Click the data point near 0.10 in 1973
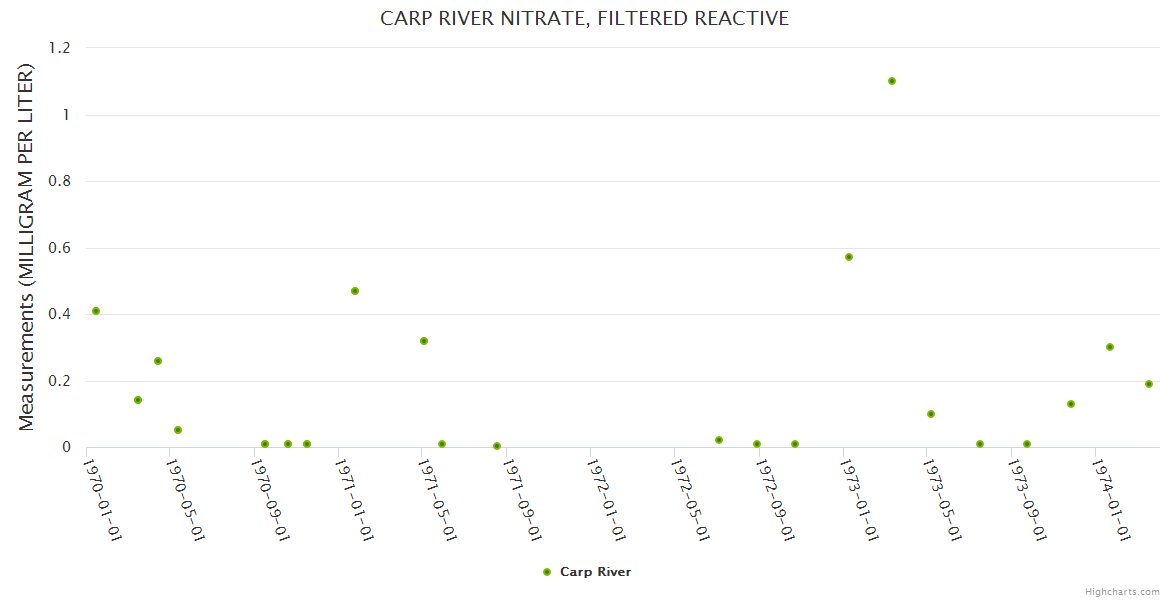Image resolution: width=1170 pixels, height=600 pixels. (x=931, y=414)
